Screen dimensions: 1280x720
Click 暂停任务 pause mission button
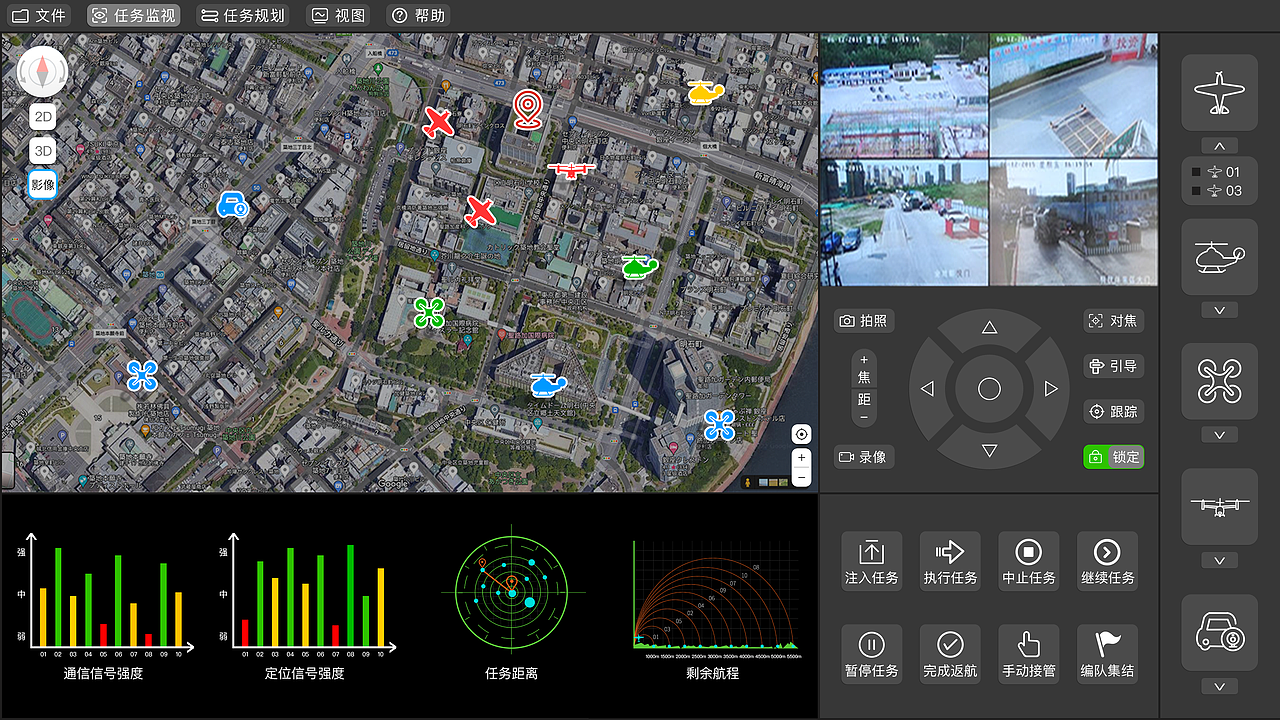tap(871, 654)
